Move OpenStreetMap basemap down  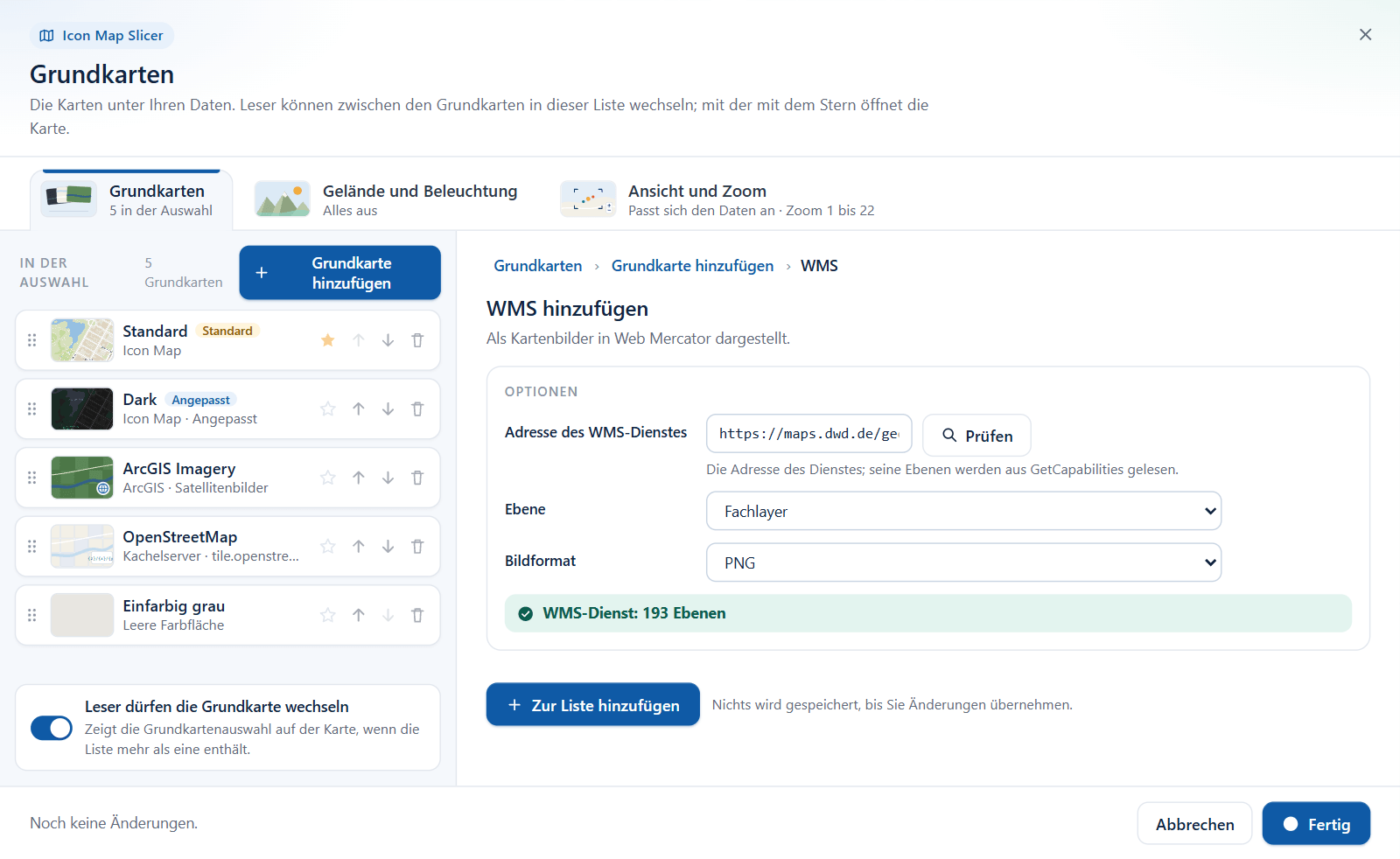[388, 547]
